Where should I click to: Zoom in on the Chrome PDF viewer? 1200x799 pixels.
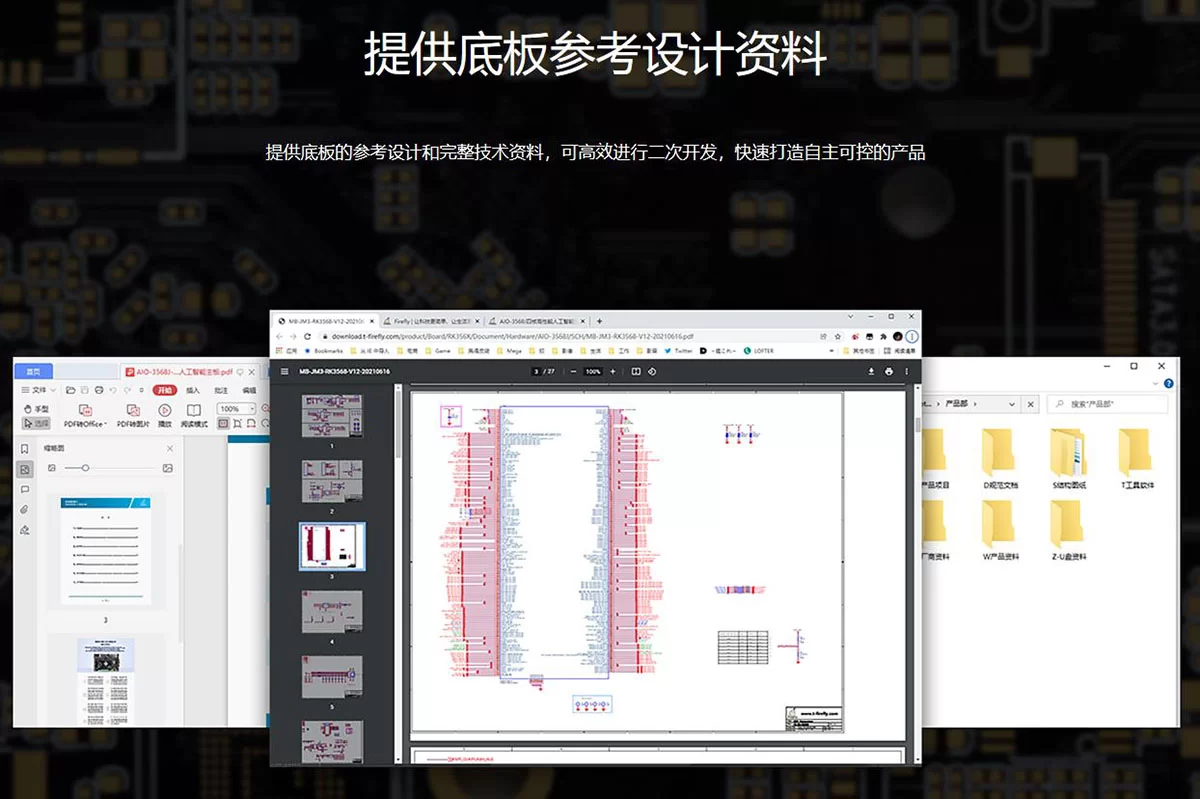[612, 371]
